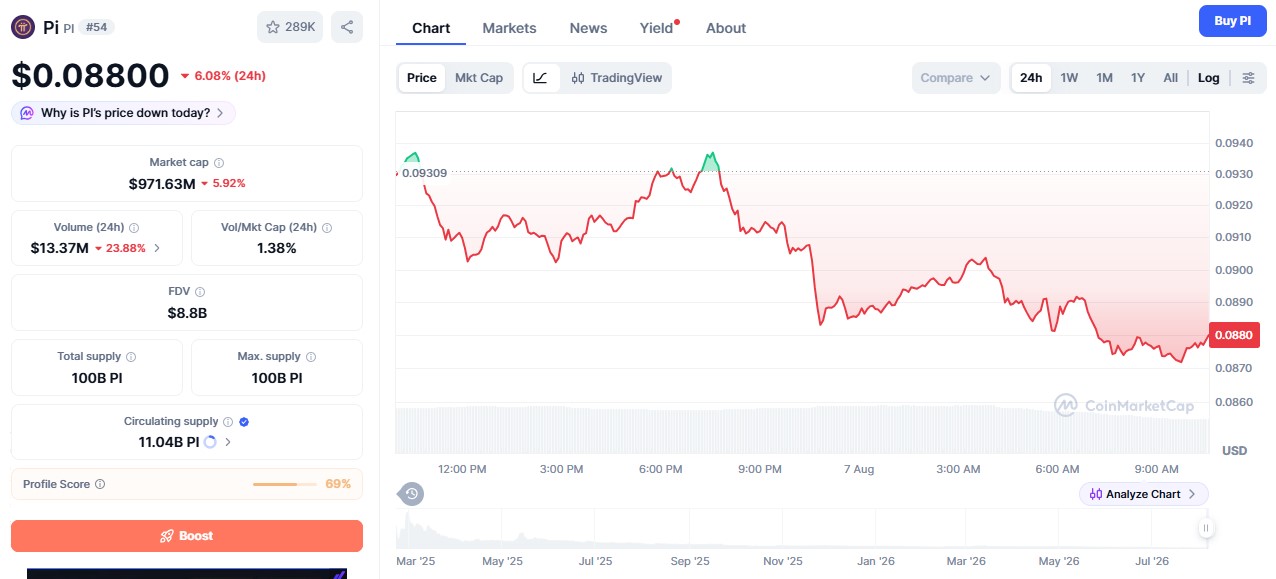Image resolution: width=1276 pixels, height=579 pixels.
Task: Click the $0.08800 price heading
Action: [x=90, y=76]
